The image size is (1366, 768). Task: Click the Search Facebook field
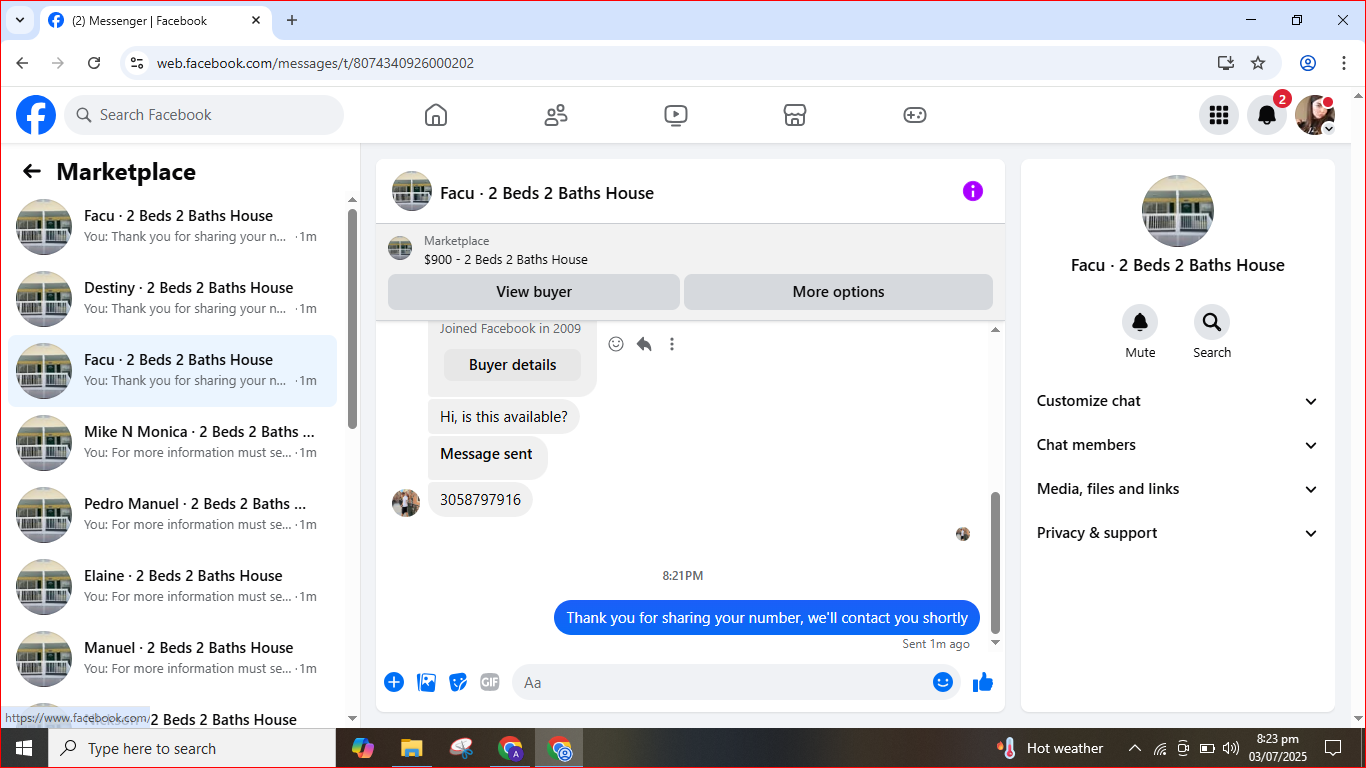coord(204,115)
